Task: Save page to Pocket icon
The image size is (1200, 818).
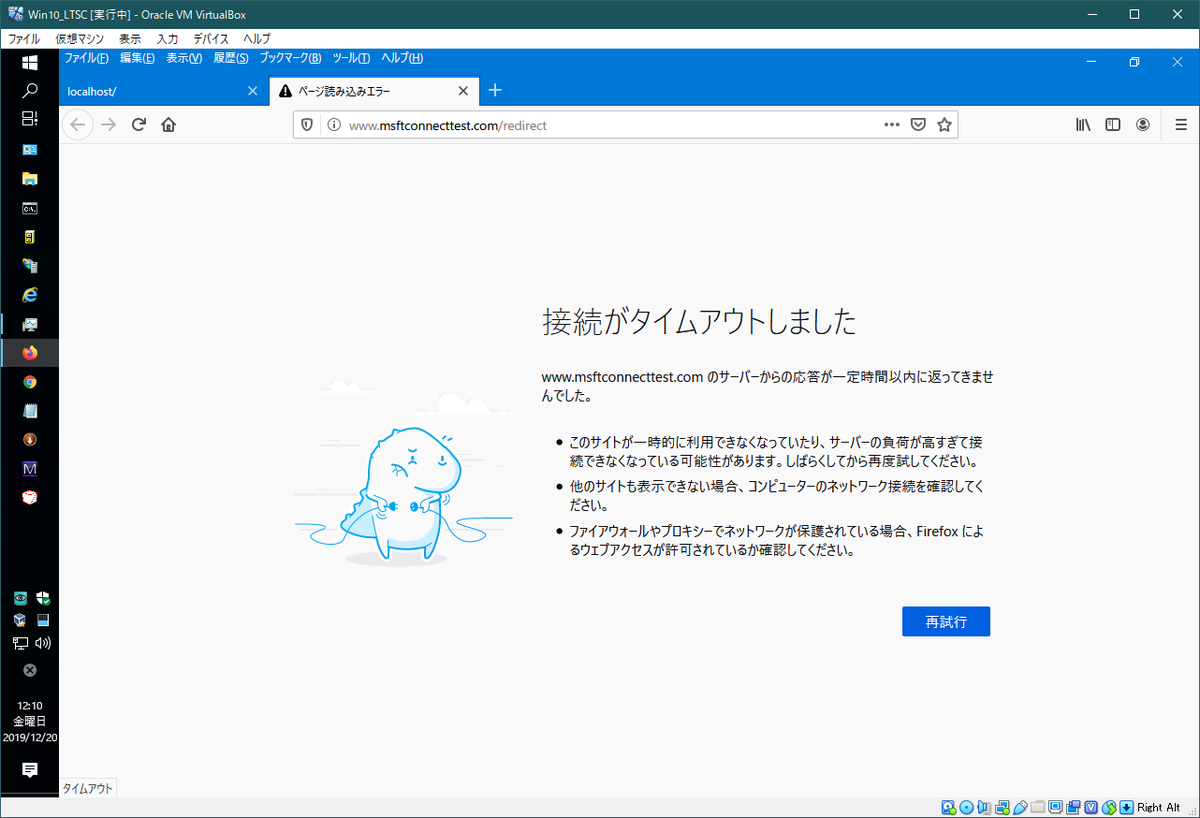Action: pos(918,125)
